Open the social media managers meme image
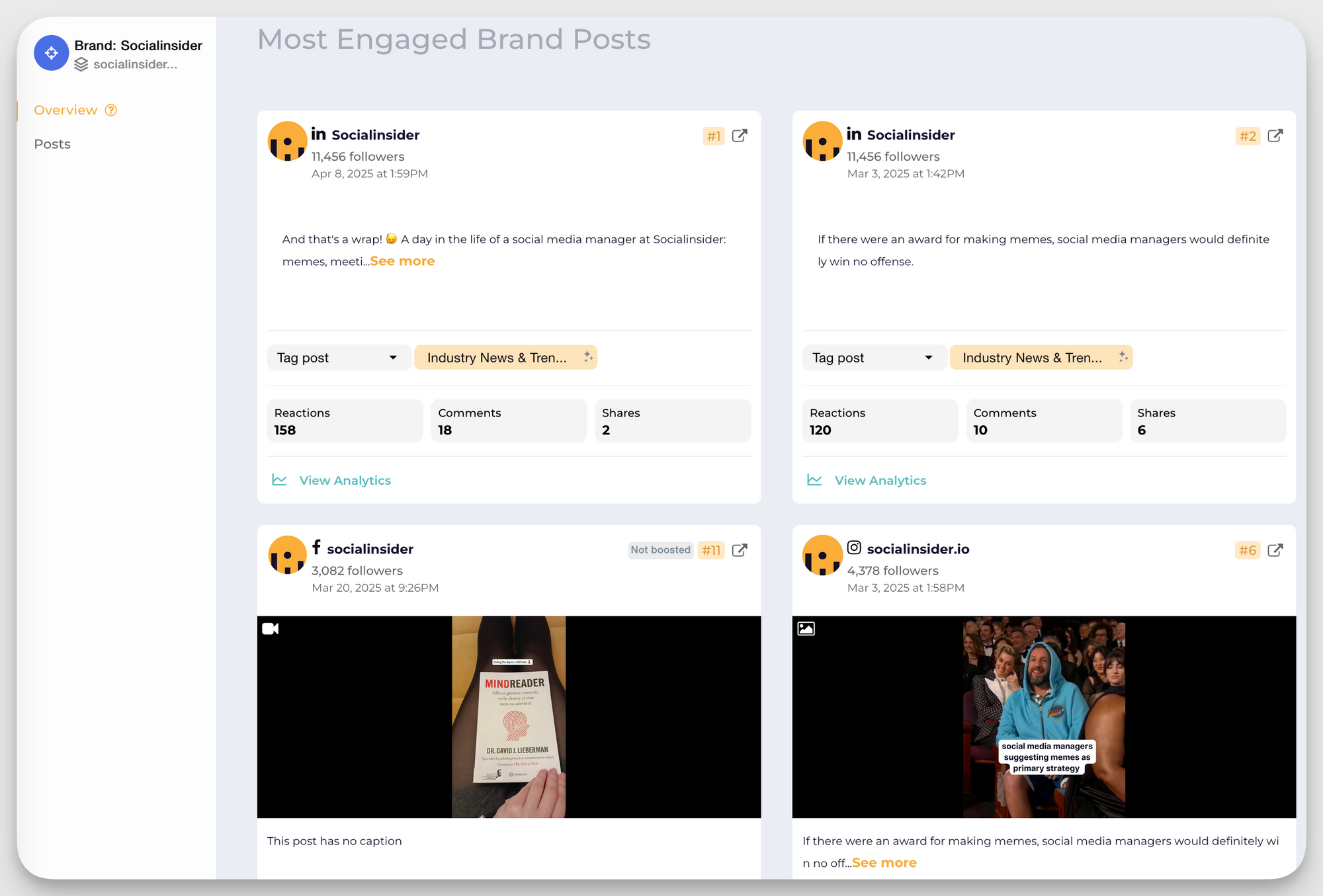1323x896 pixels. pyautogui.click(x=1044, y=717)
